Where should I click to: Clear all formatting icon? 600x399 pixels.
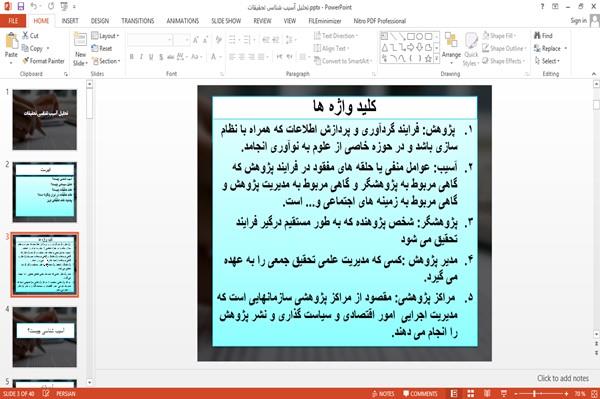219,40
